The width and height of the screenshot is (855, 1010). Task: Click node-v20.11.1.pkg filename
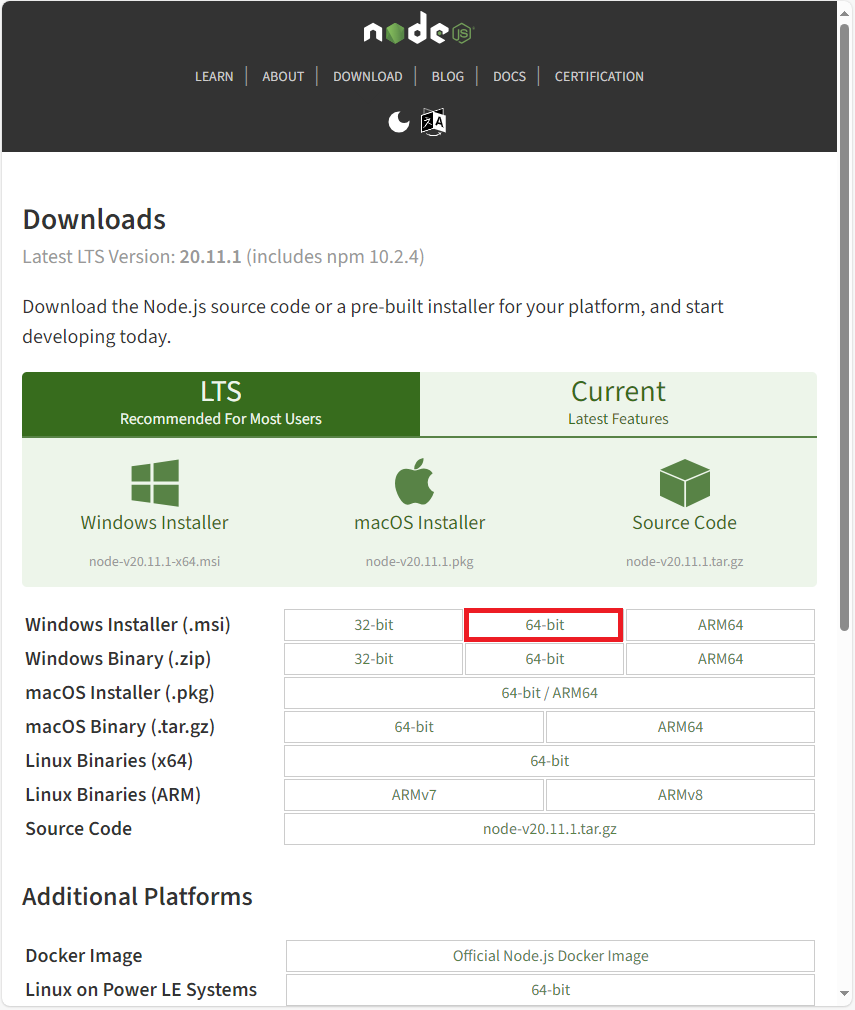[x=419, y=561]
